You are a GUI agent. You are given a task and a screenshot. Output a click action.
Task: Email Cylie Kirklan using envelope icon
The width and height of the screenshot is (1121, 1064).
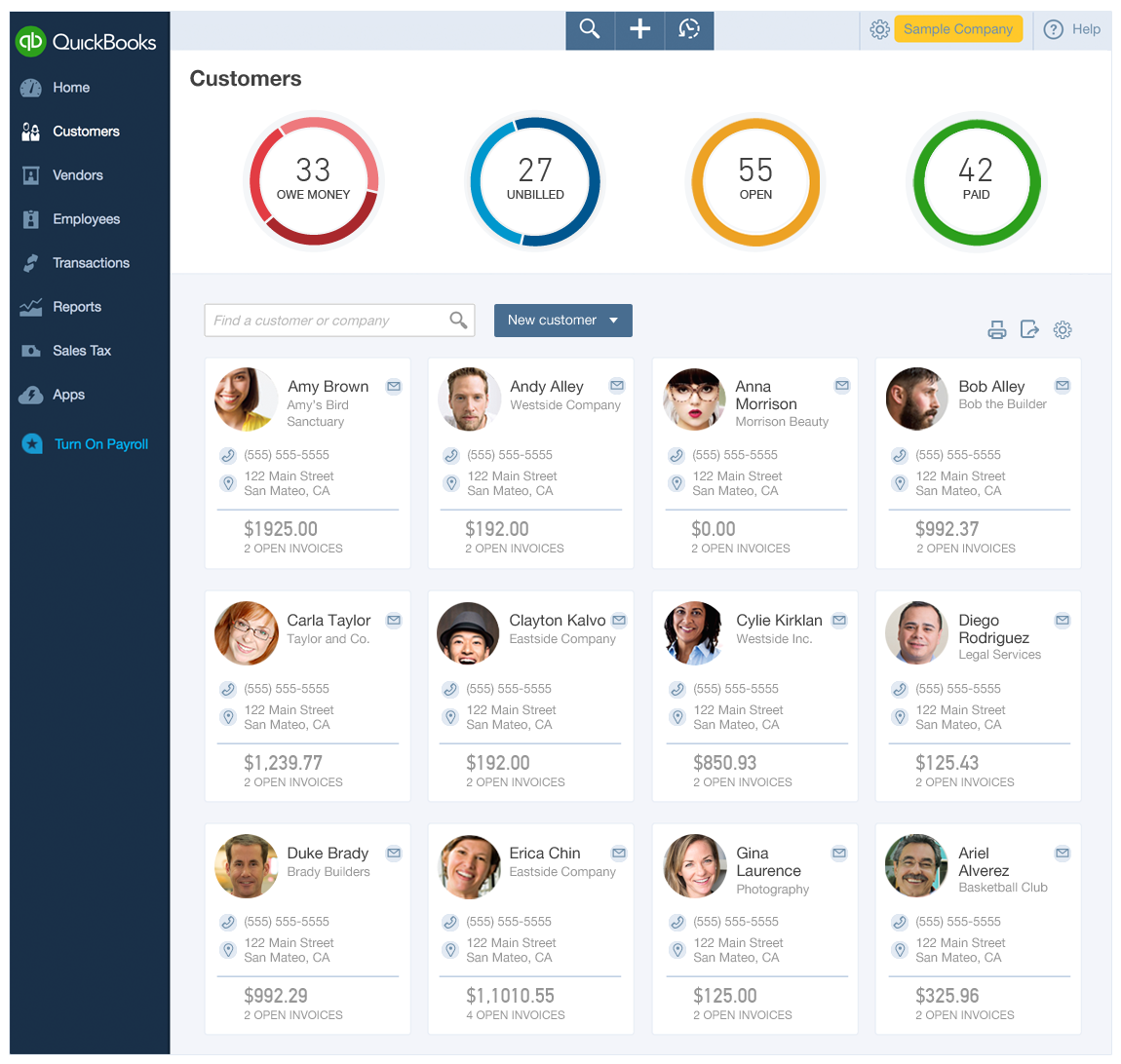839,621
